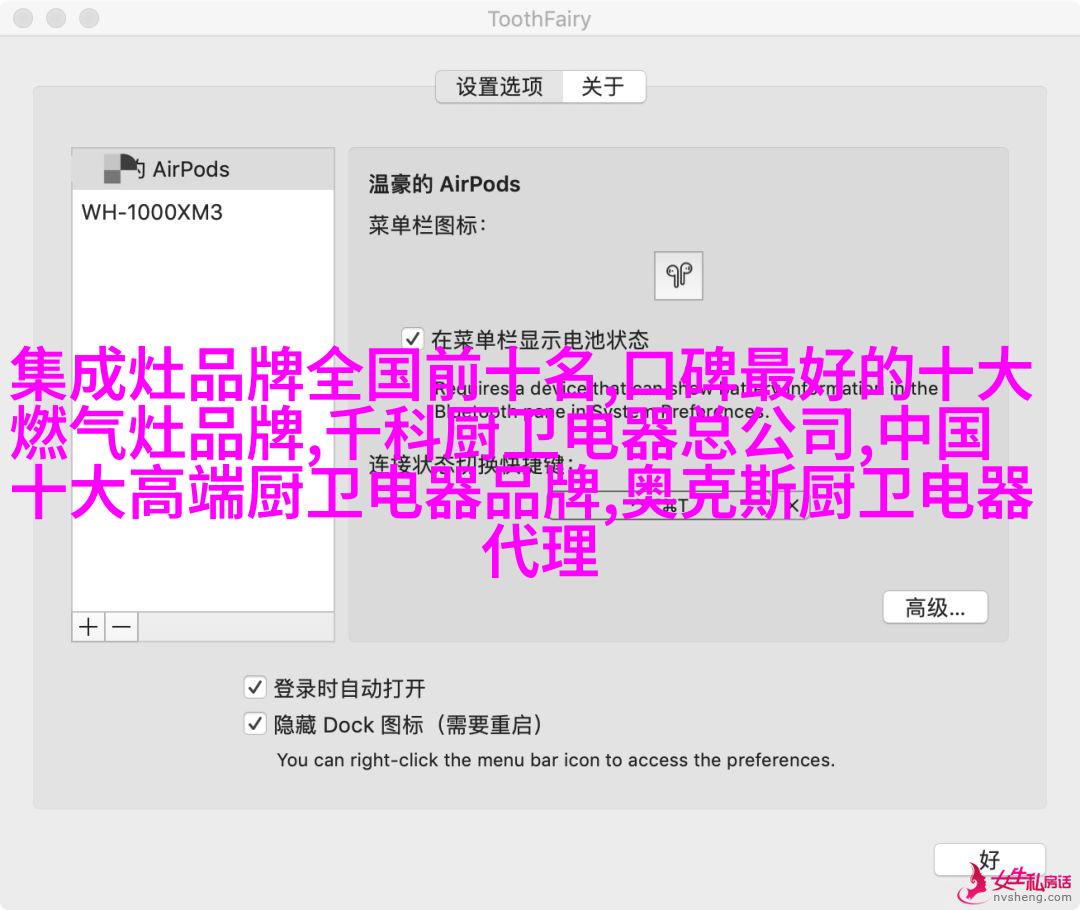Zoom the ToothFairy window
Viewport: 1080px width, 910px height.
click(x=89, y=18)
